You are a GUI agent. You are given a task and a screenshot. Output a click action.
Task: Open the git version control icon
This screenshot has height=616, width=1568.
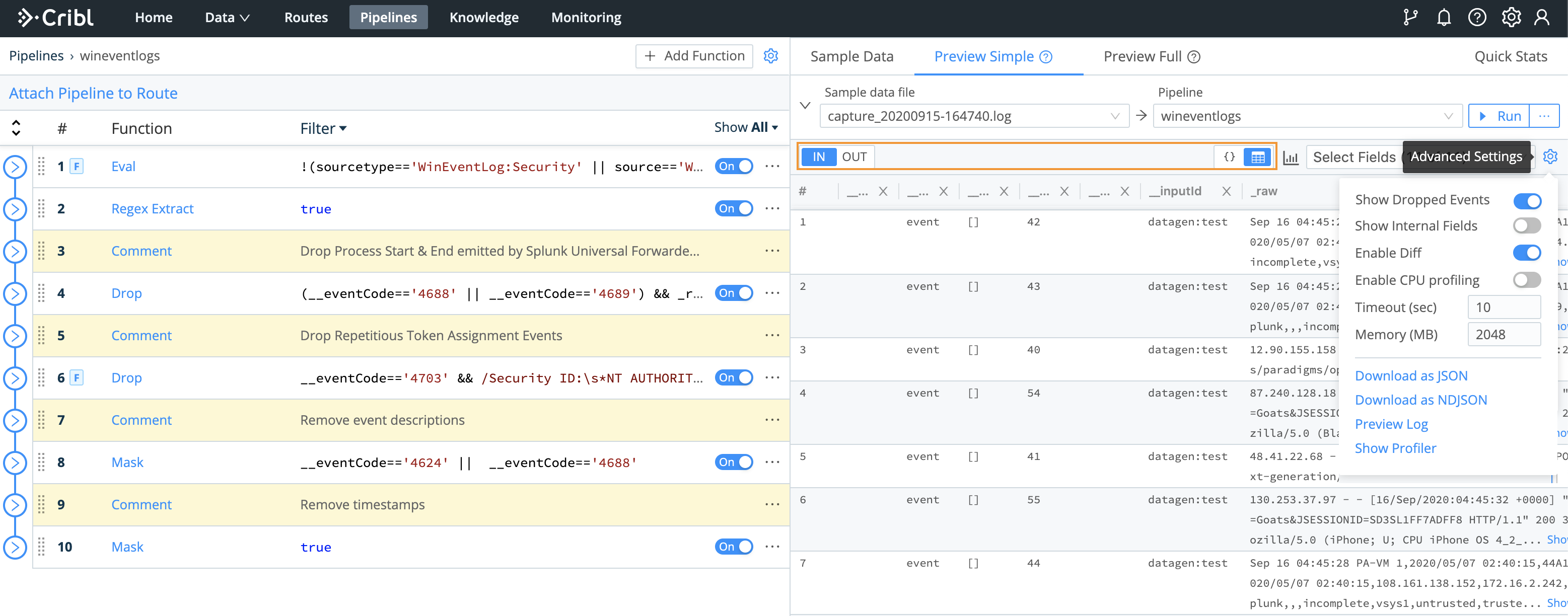pyautogui.click(x=1410, y=18)
